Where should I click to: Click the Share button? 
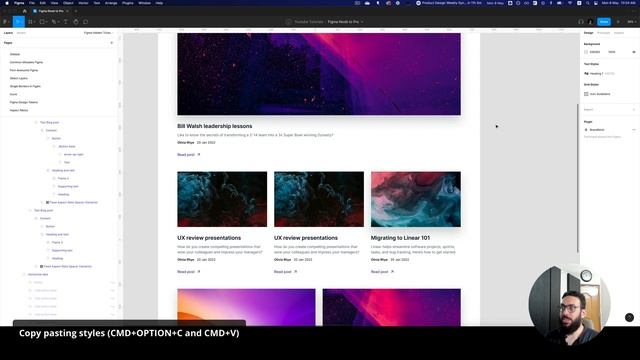[604, 22]
